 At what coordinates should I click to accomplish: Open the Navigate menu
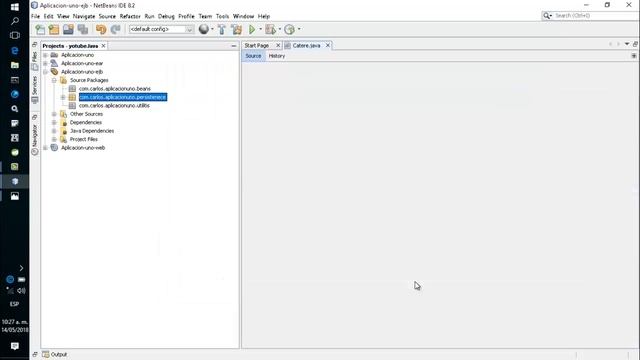click(x=84, y=16)
